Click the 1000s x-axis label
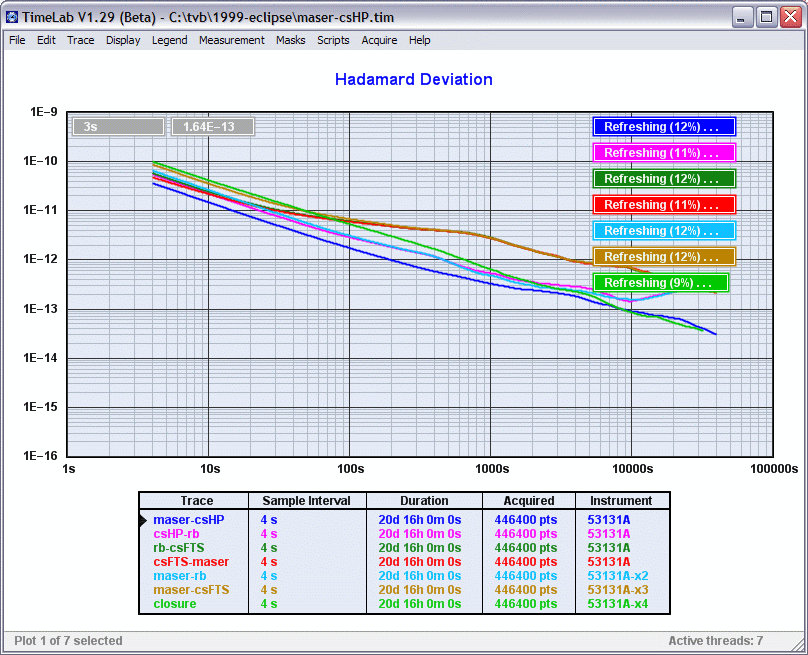This screenshot has width=808, height=655. tap(492, 468)
